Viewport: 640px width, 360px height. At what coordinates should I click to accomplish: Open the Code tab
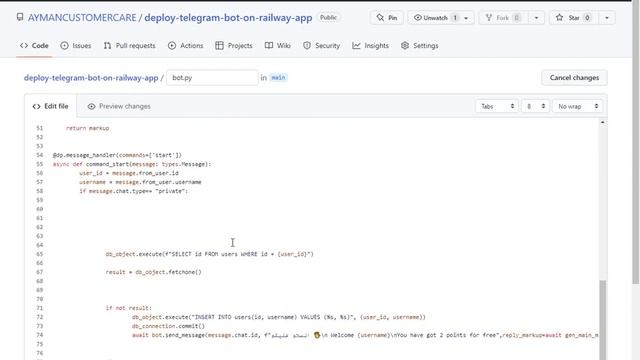tap(34, 46)
